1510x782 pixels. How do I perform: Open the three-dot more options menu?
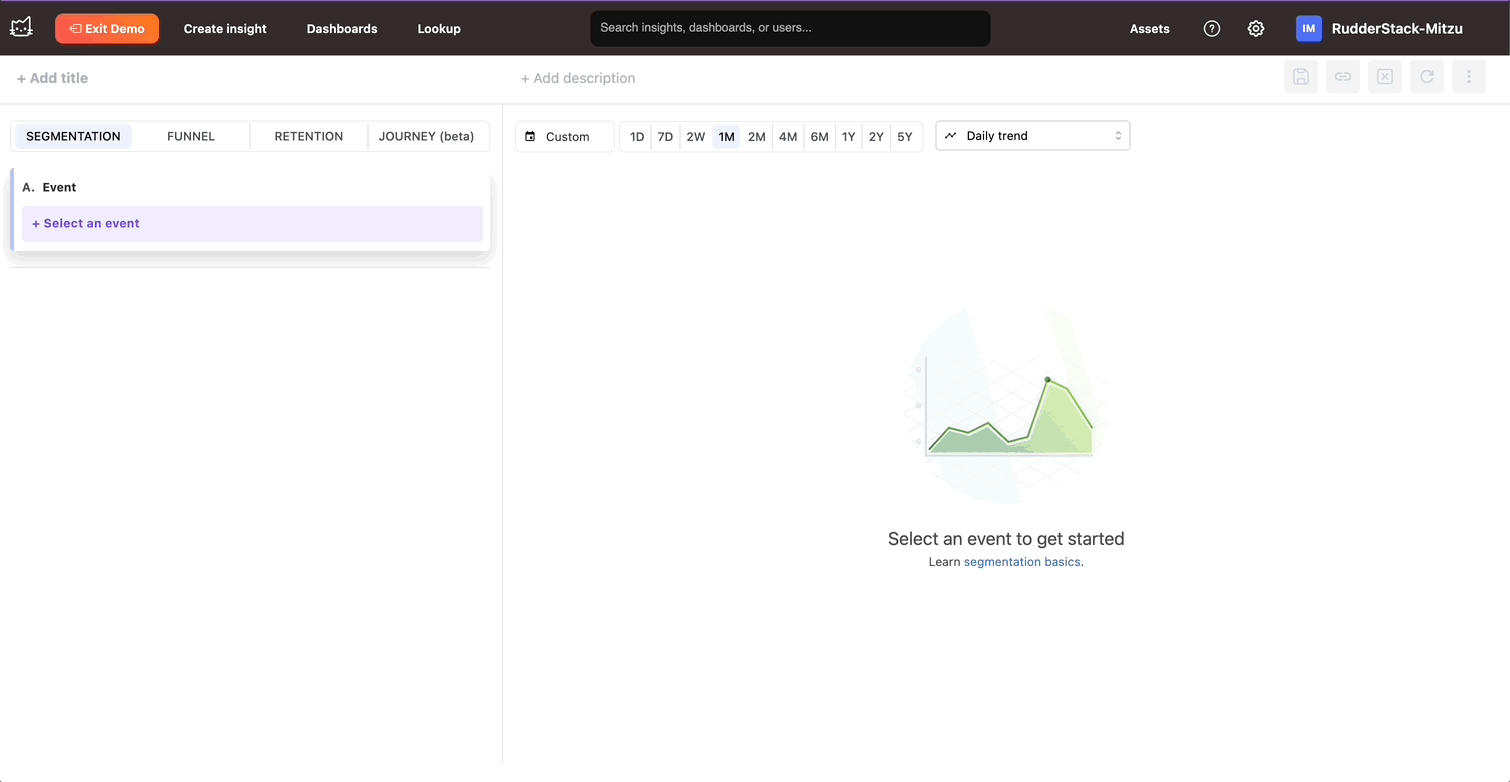(1469, 77)
